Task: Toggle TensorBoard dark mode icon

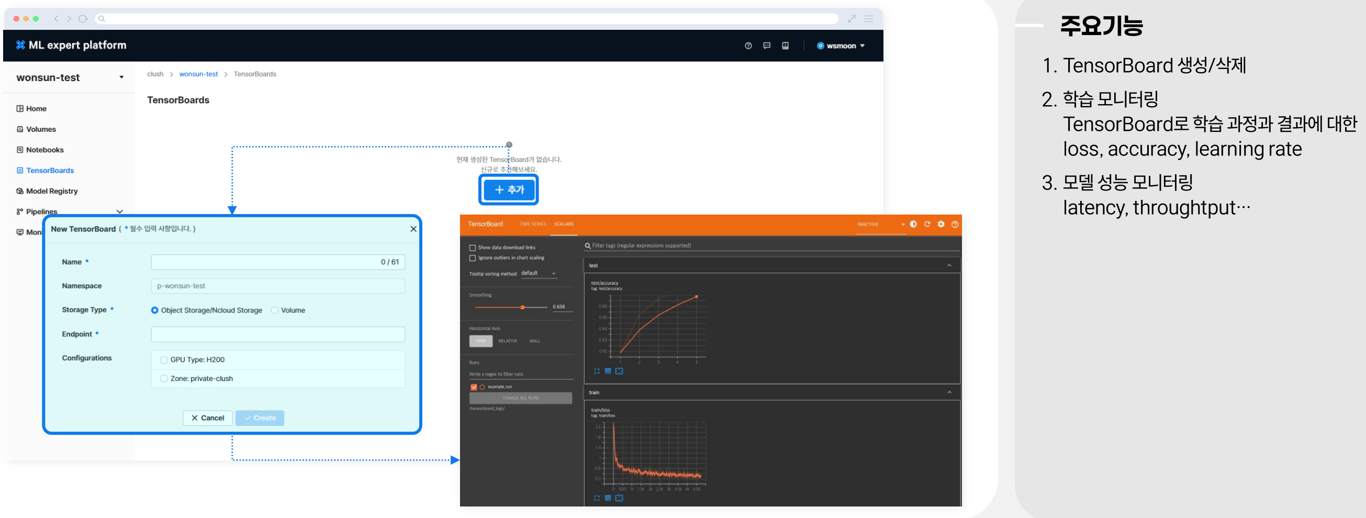Action: point(913,224)
